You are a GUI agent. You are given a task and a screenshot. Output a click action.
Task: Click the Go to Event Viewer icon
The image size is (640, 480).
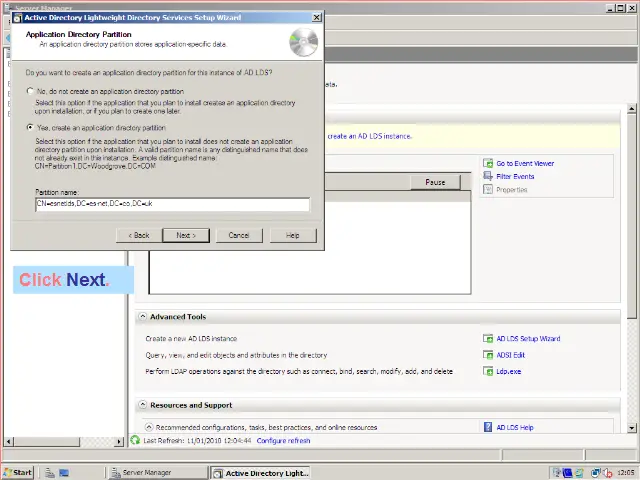click(x=488, y=163)
